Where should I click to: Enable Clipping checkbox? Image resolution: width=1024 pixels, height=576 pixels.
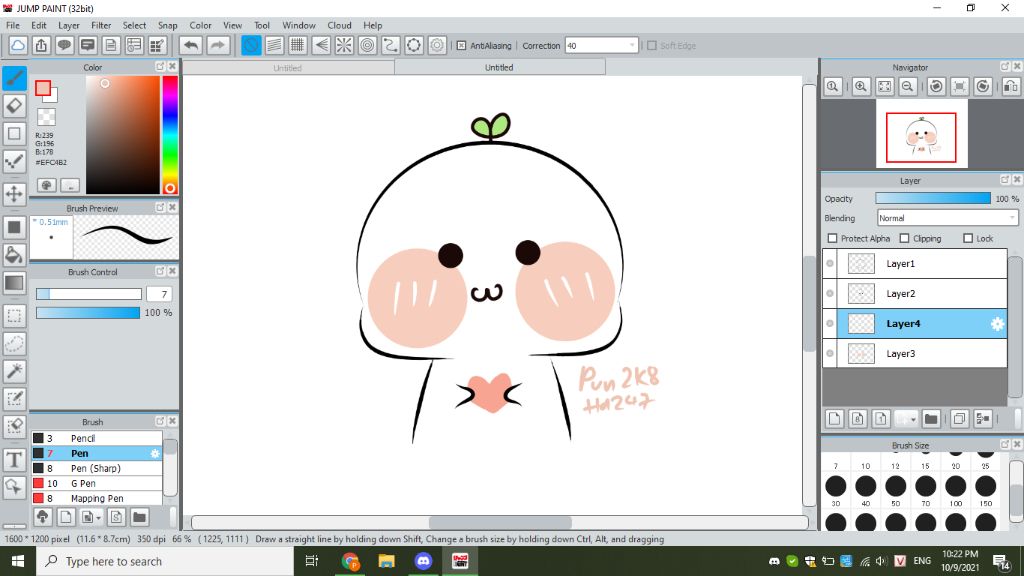point(904,238)
